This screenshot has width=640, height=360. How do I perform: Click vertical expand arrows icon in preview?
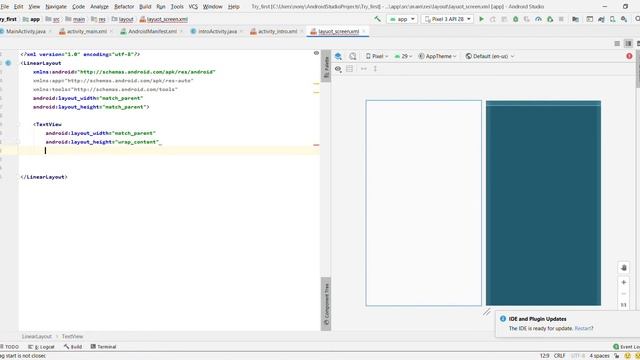pyautogui.click(x=375, y=69)
